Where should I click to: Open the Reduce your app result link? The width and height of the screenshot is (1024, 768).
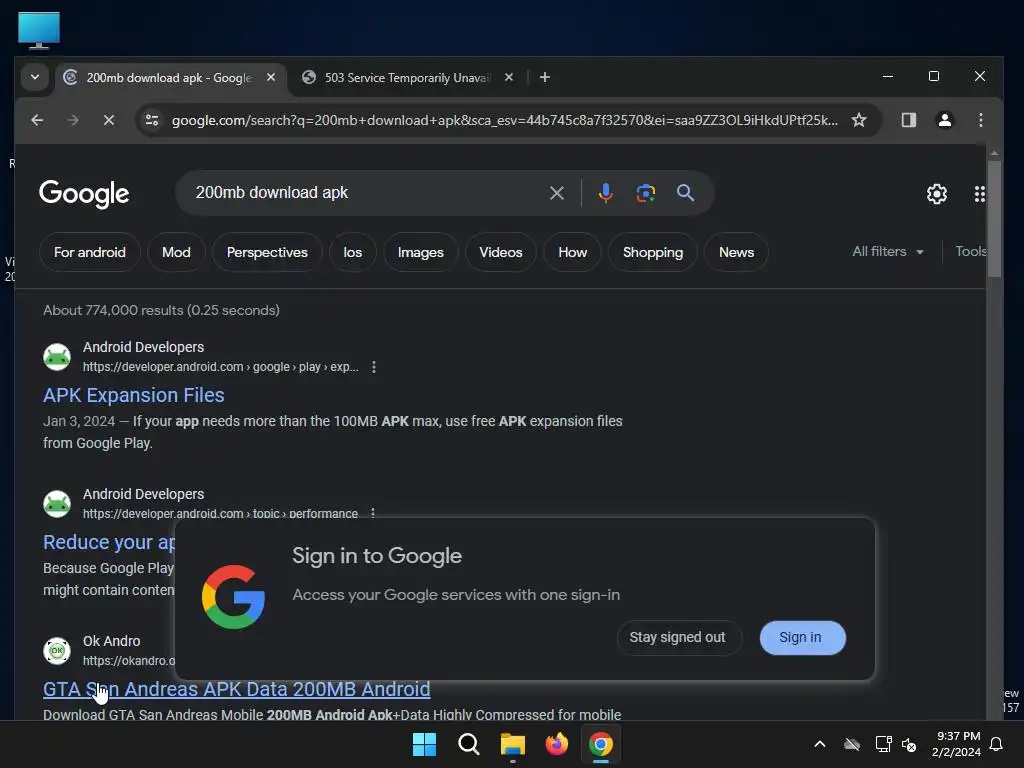pyautogui.click(x=108, y=542)
